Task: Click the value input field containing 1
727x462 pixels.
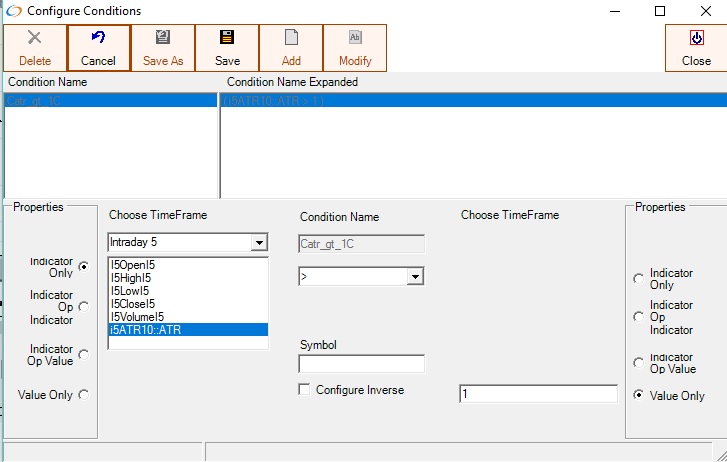Action: pos(538,394)
